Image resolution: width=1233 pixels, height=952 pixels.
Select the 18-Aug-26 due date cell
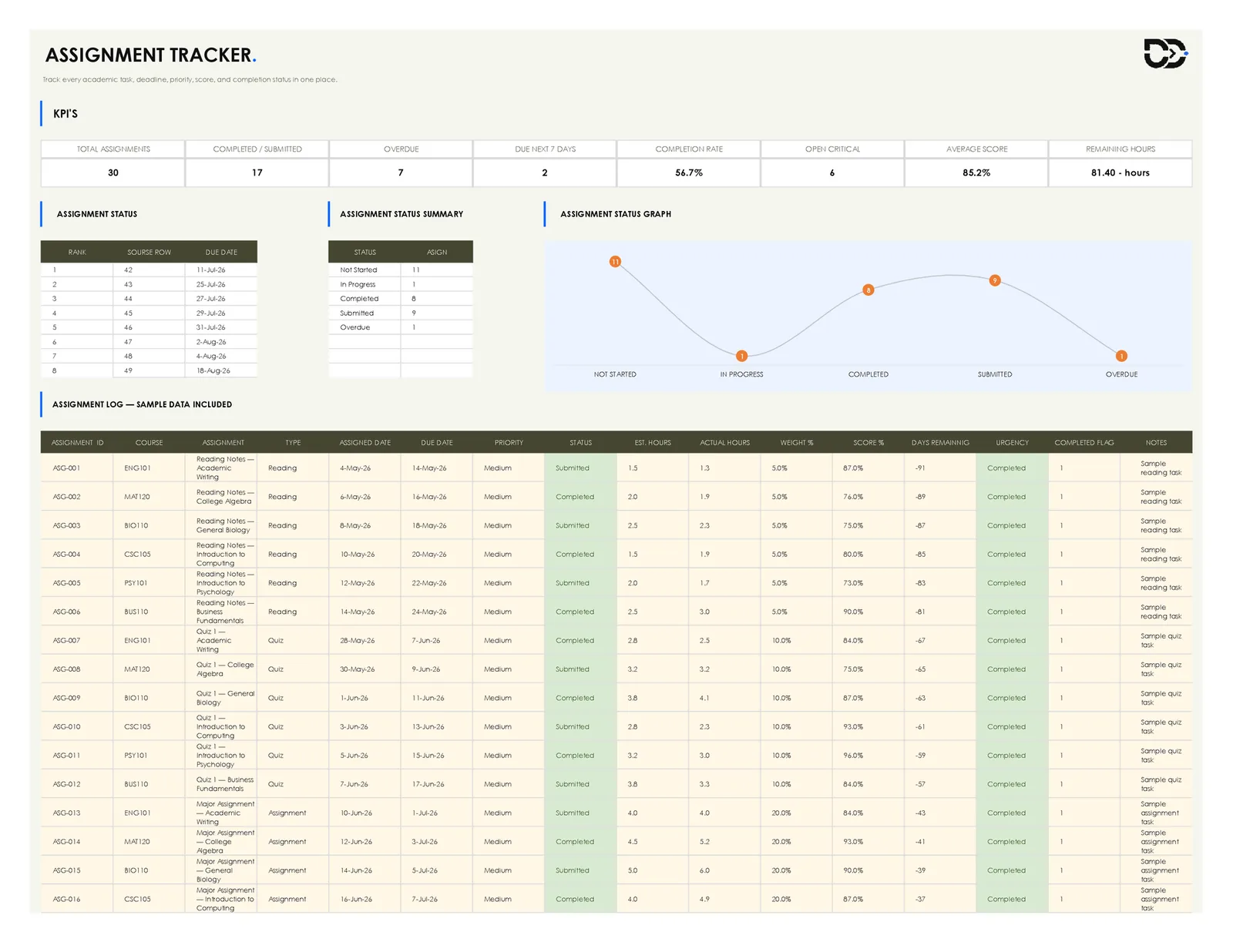click(x=221, y=370)
